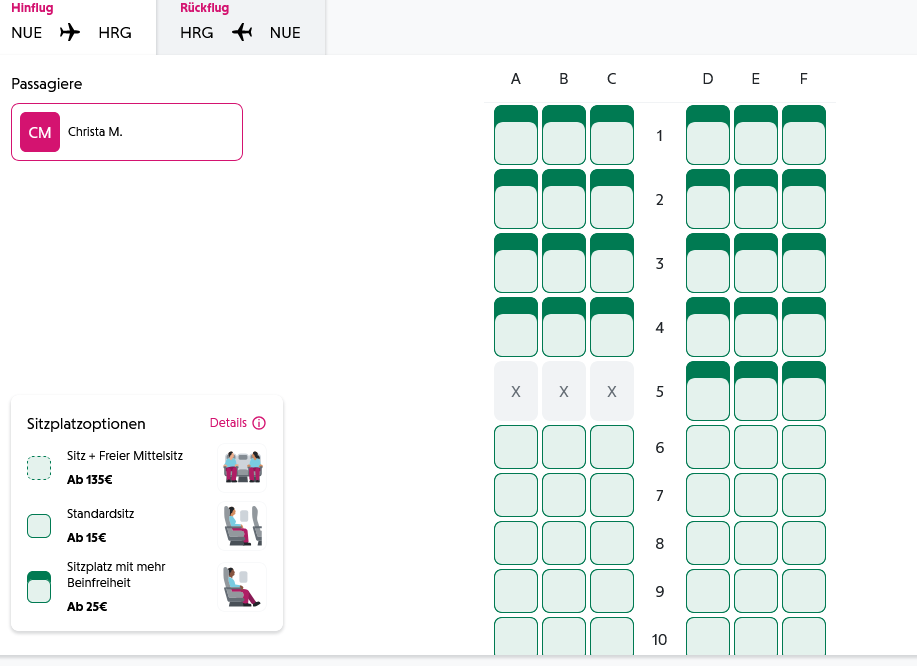This screenshot has height=666, width=917.
Task: Choose extra legroom seat 5E
Action: coord(756,391)
